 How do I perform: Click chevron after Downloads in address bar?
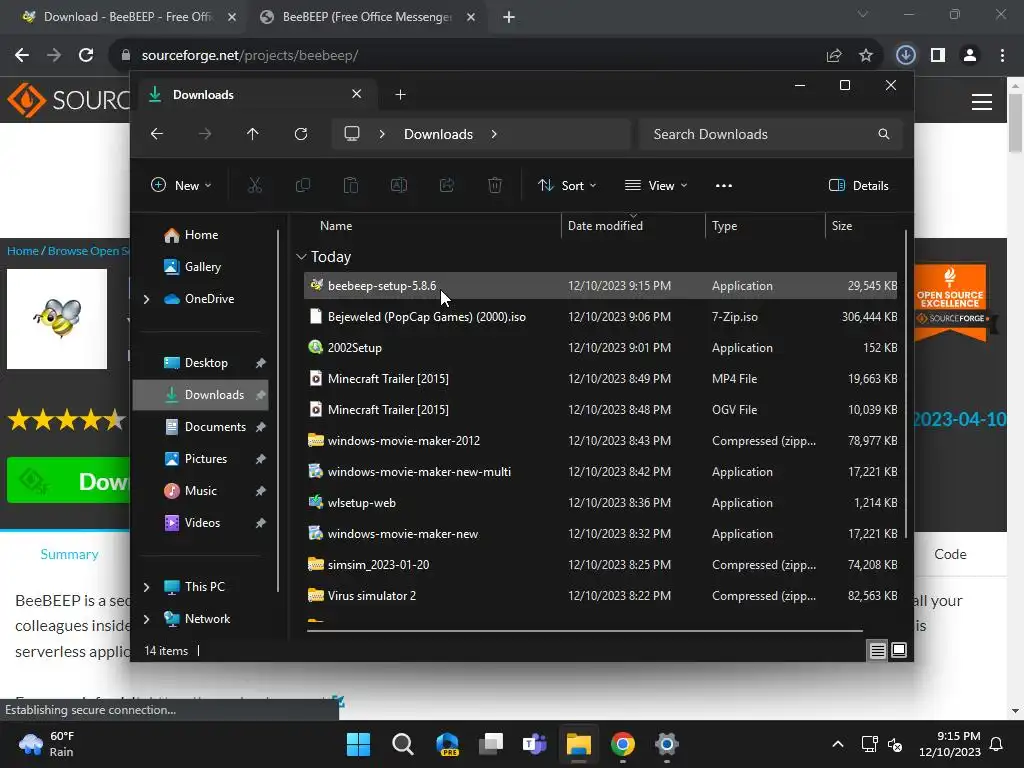494,134
